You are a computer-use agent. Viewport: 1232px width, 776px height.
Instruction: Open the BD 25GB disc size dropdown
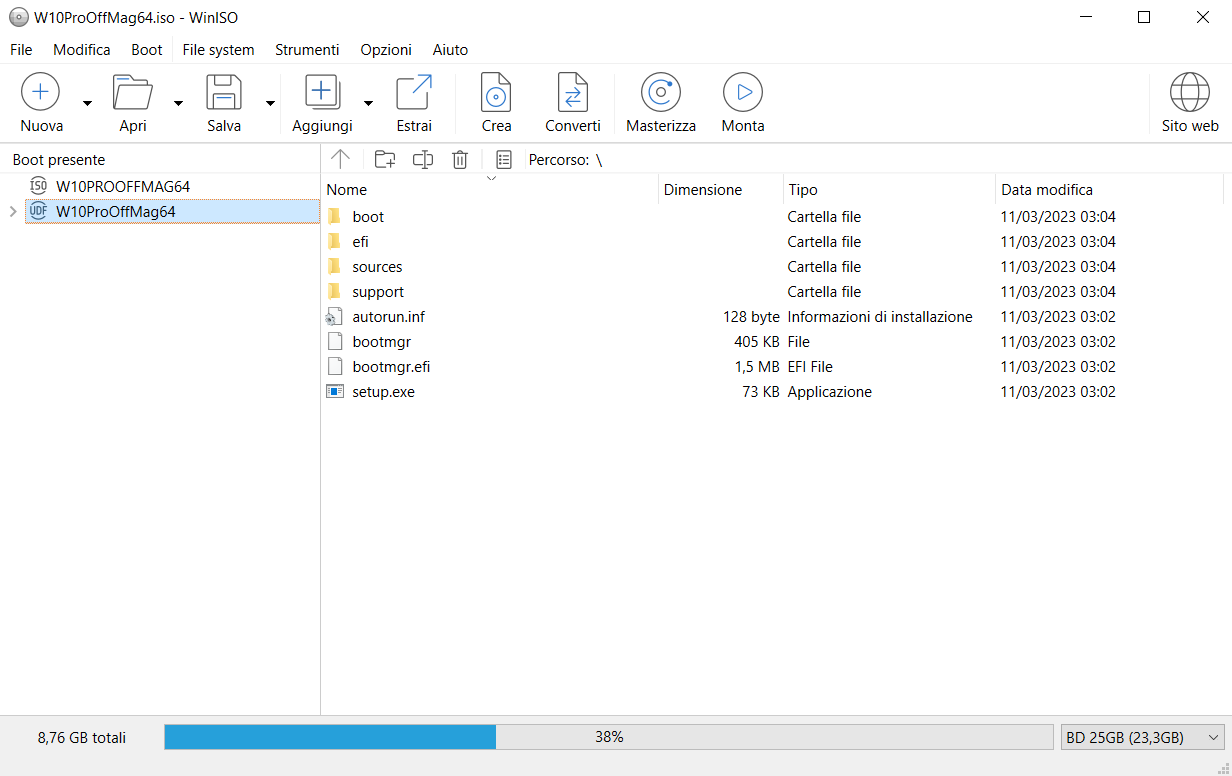click(1142, 737)
